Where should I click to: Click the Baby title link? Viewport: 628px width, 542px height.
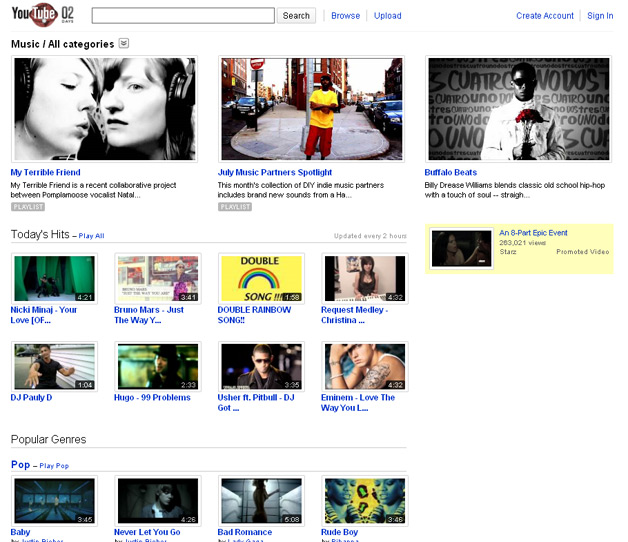20,532
